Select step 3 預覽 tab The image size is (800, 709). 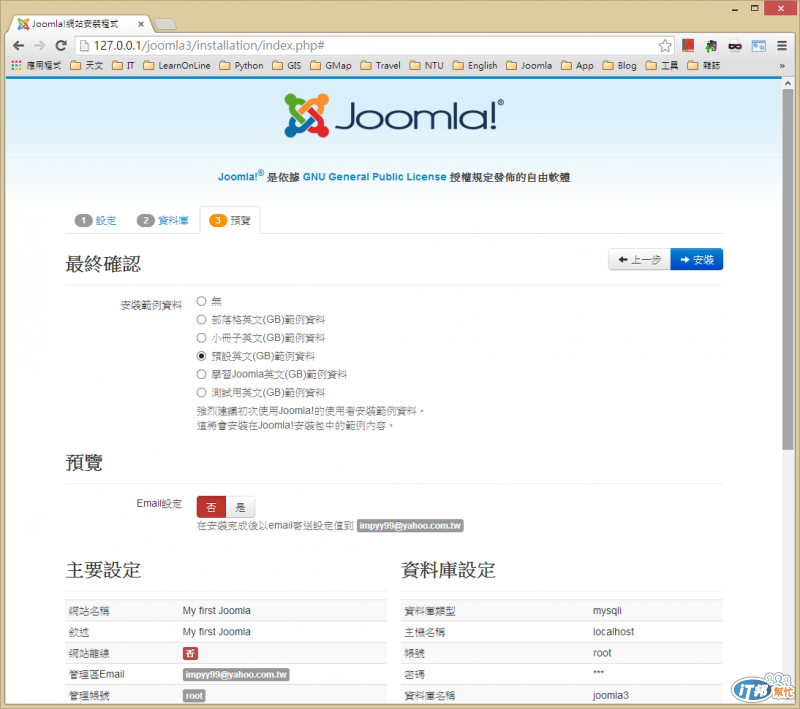230,220
